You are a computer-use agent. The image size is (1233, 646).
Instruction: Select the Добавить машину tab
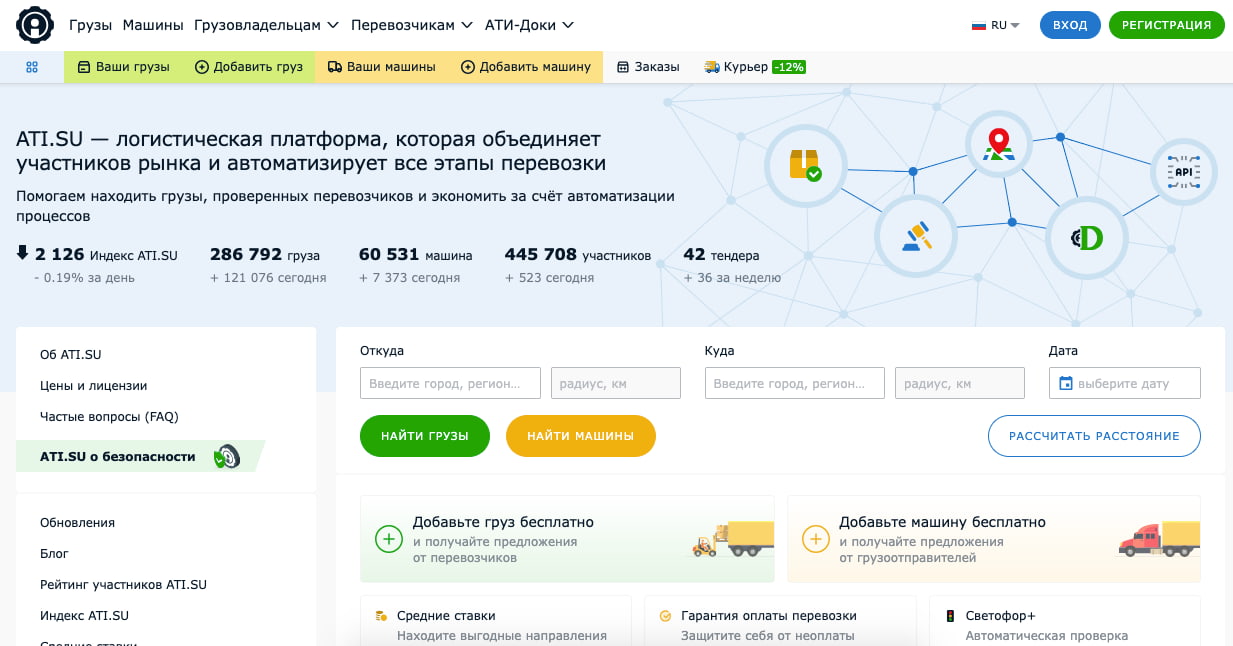click(x=526, y=67)
